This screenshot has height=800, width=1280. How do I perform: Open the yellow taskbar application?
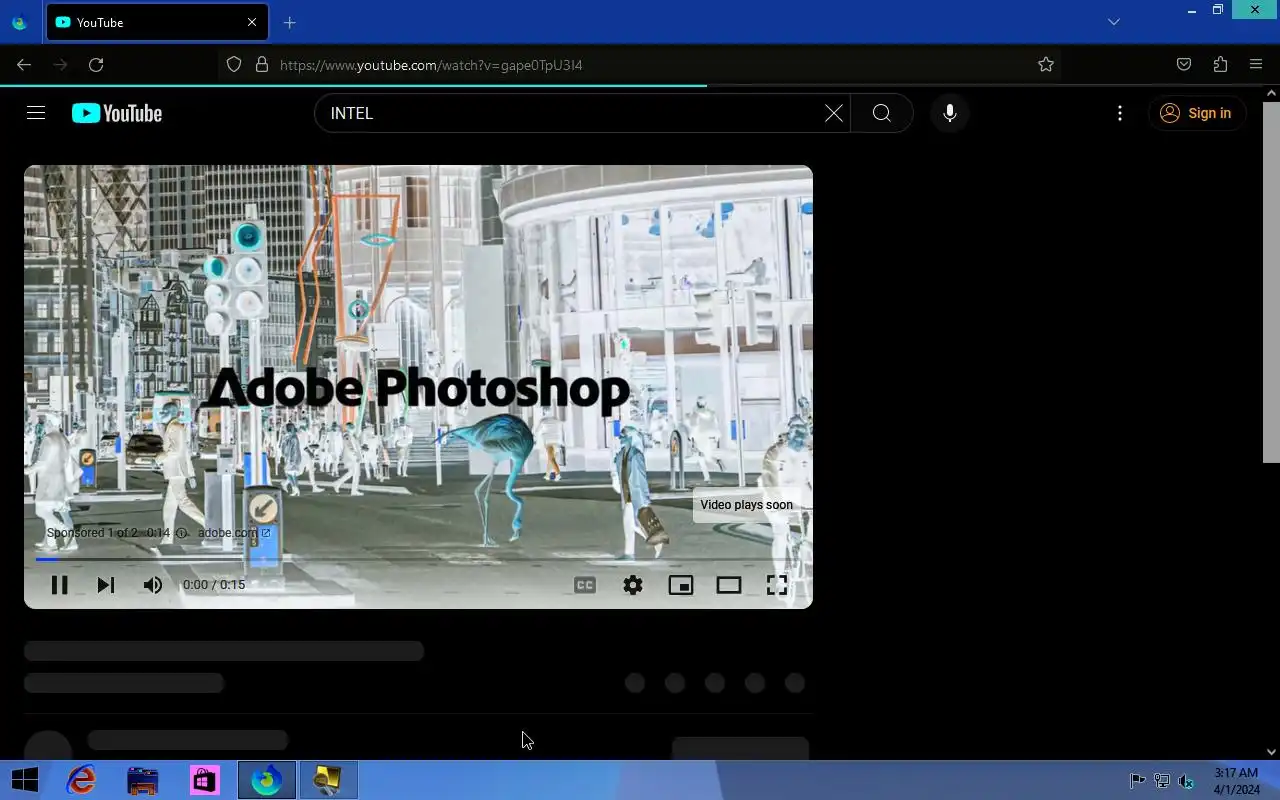pos(328,780)
